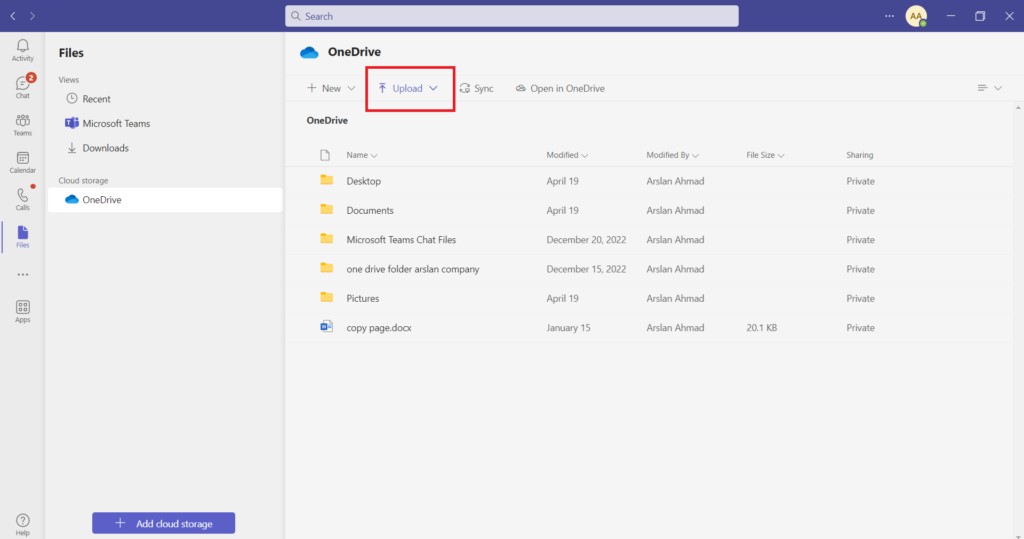Screen dimensions: 1024x539
Task: Sort by Modified By column
Action: [672, 155]
